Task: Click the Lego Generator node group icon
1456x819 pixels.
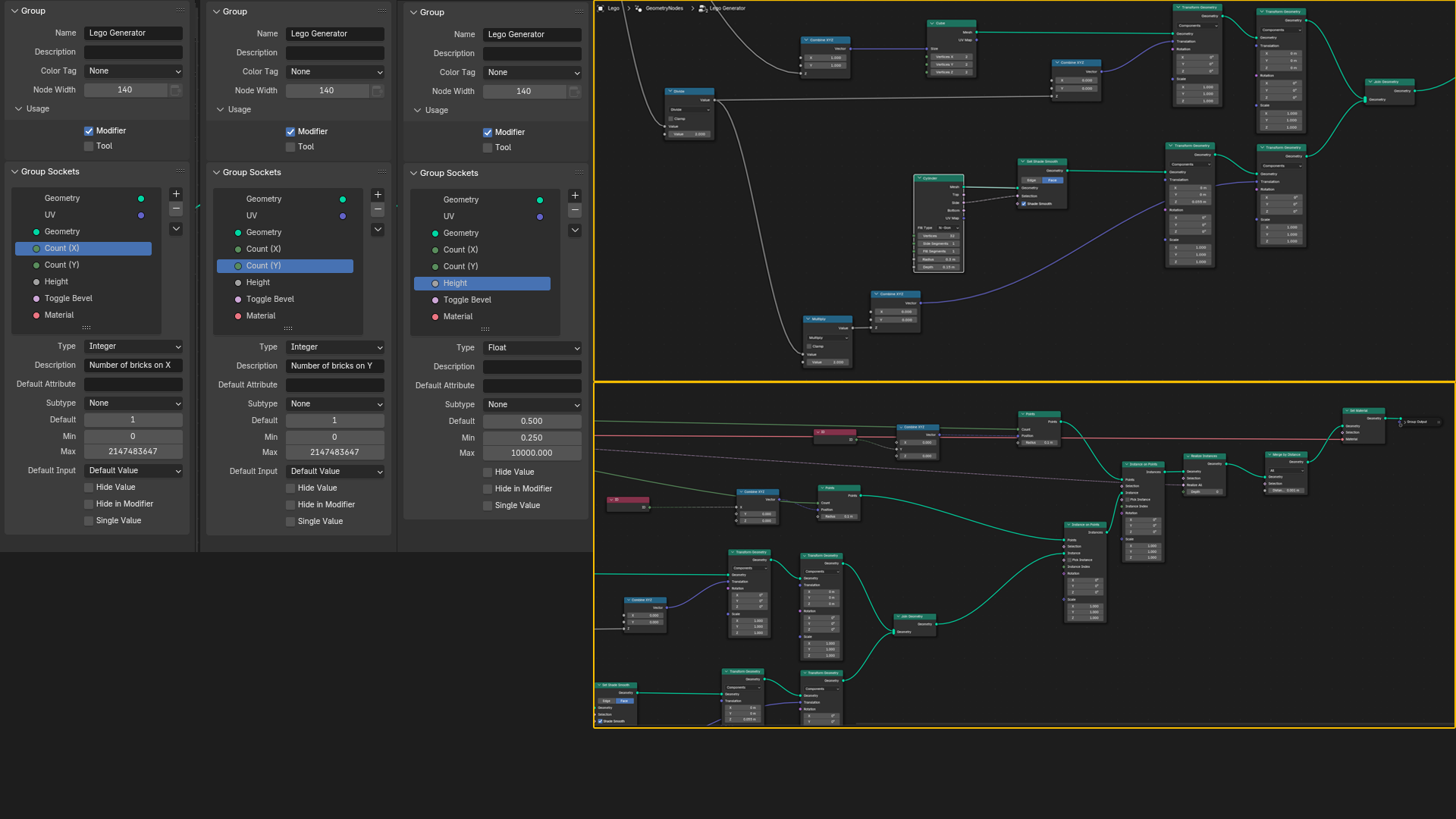Action: coord(703,8)
